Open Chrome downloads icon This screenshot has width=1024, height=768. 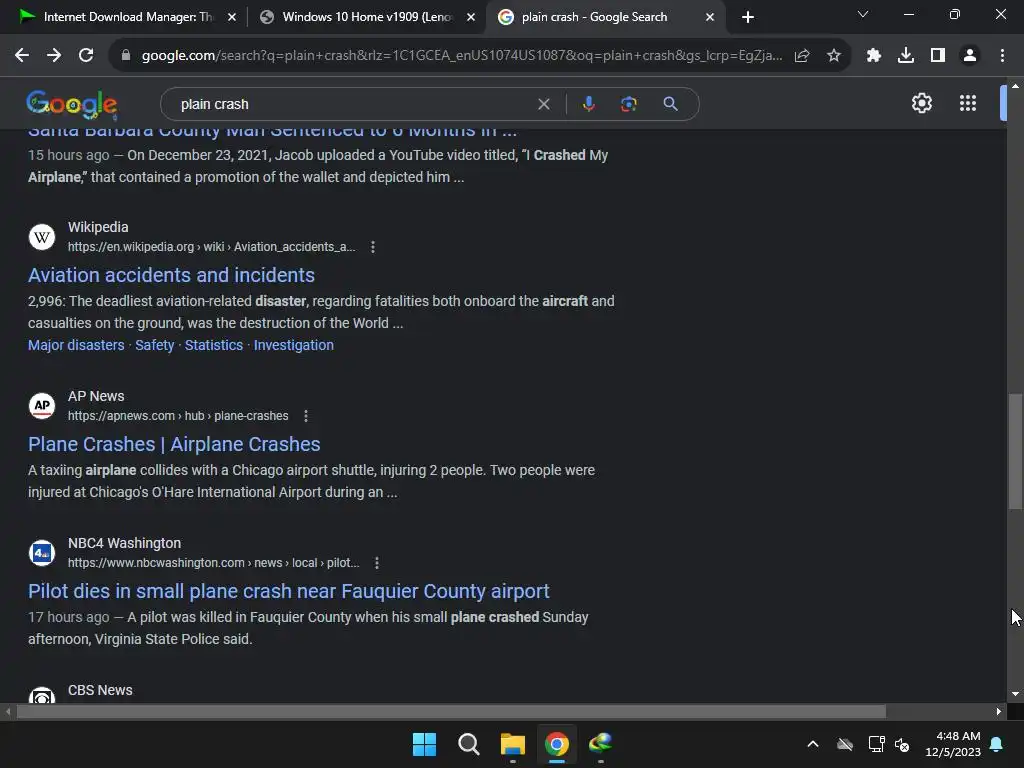coord(906,56)
